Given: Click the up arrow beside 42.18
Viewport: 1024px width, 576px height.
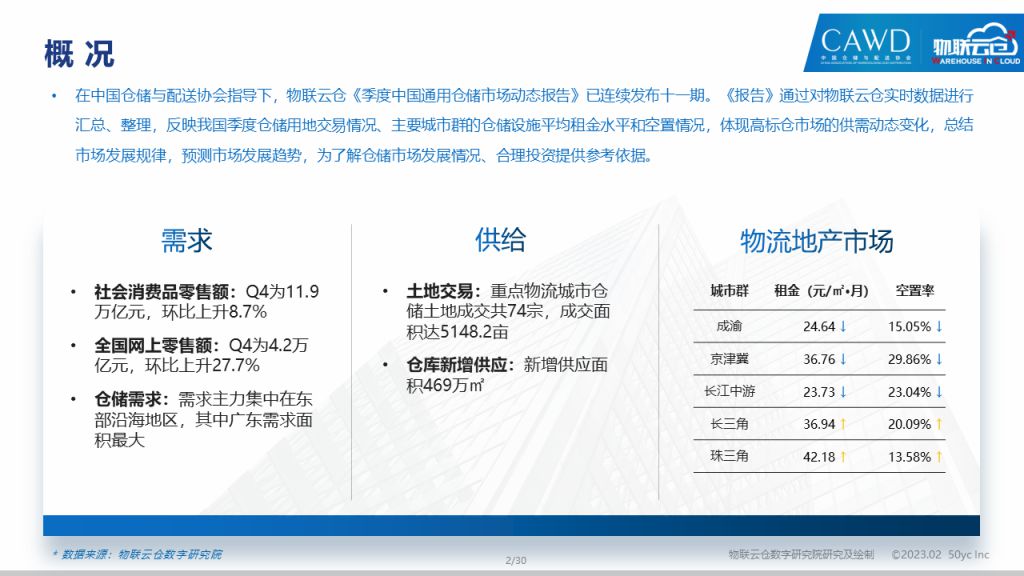Looking at the screenshot, I should pos(843,456).
